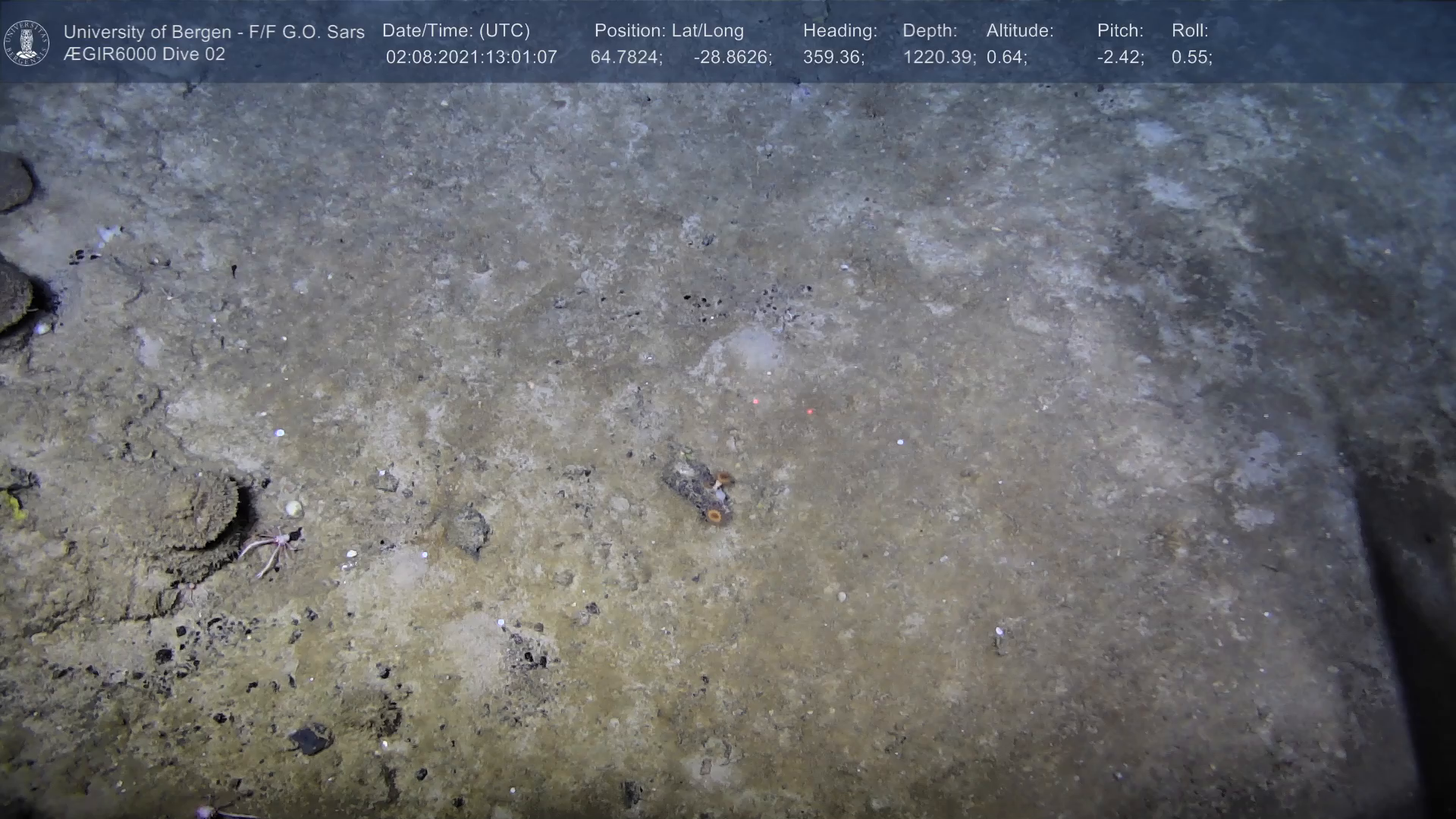Click the 'Depth:' header label

(930, 31)
